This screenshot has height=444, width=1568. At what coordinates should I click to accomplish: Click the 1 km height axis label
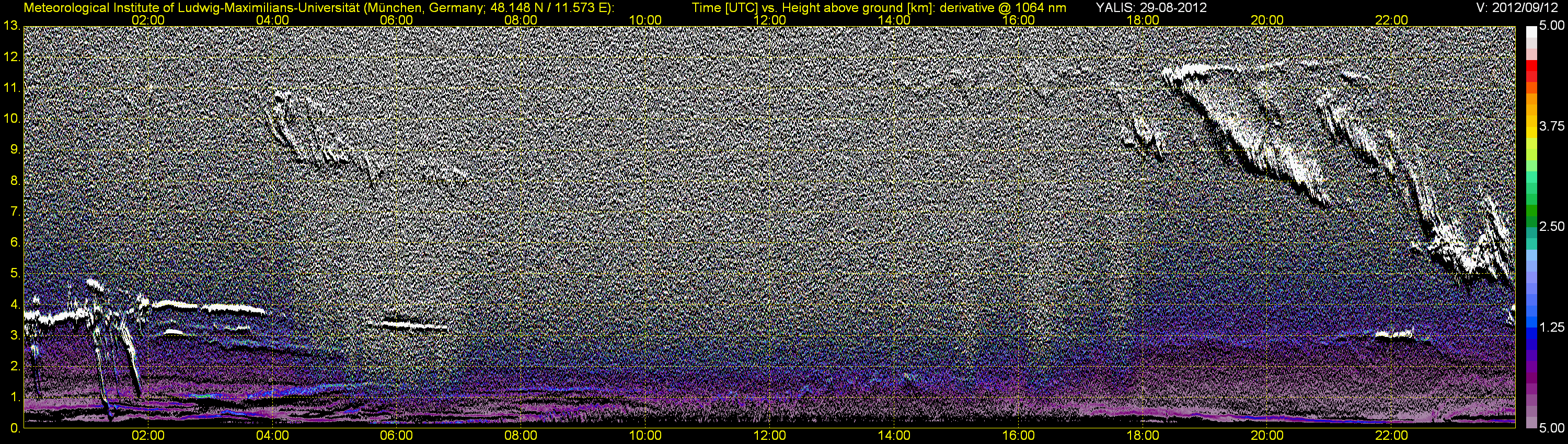15,398
